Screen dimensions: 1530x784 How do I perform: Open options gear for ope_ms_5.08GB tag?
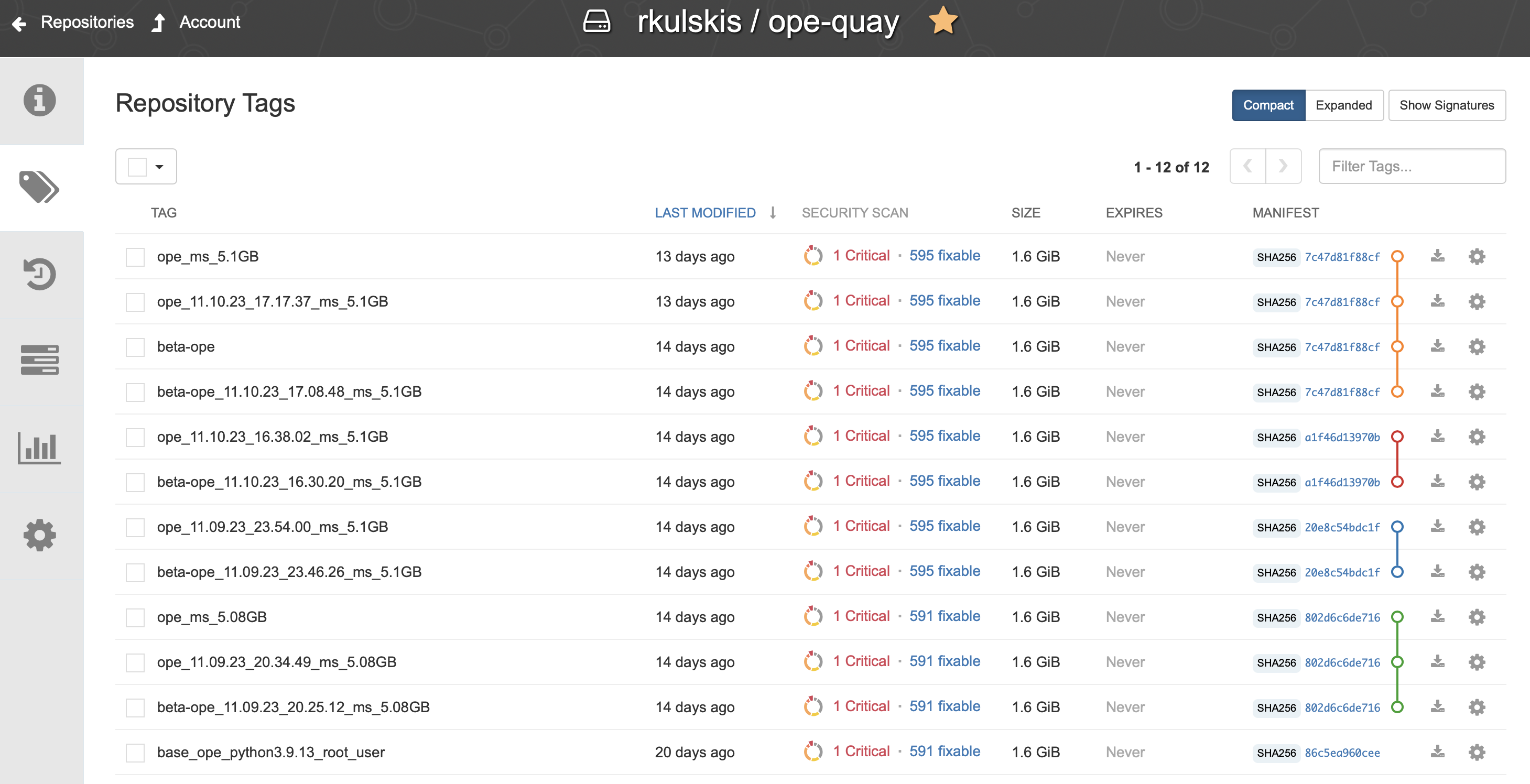[x=1477, y=617]
